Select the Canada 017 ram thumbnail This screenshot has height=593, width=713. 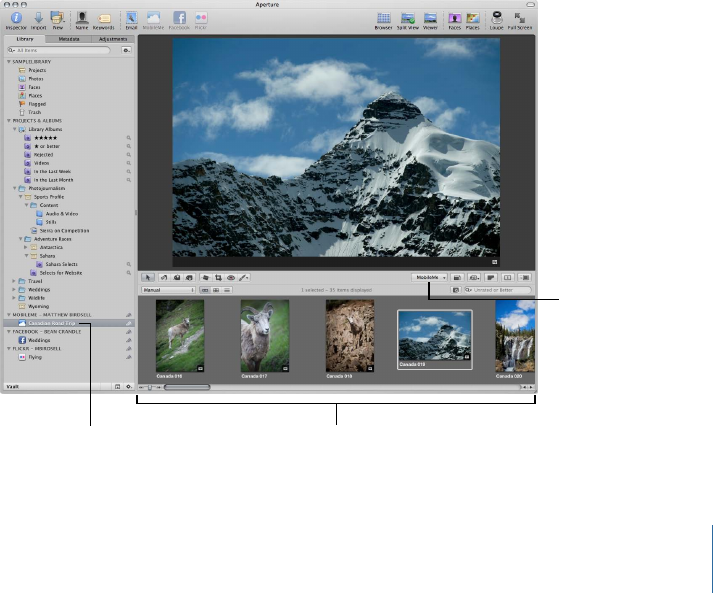(x=264, y=336)
